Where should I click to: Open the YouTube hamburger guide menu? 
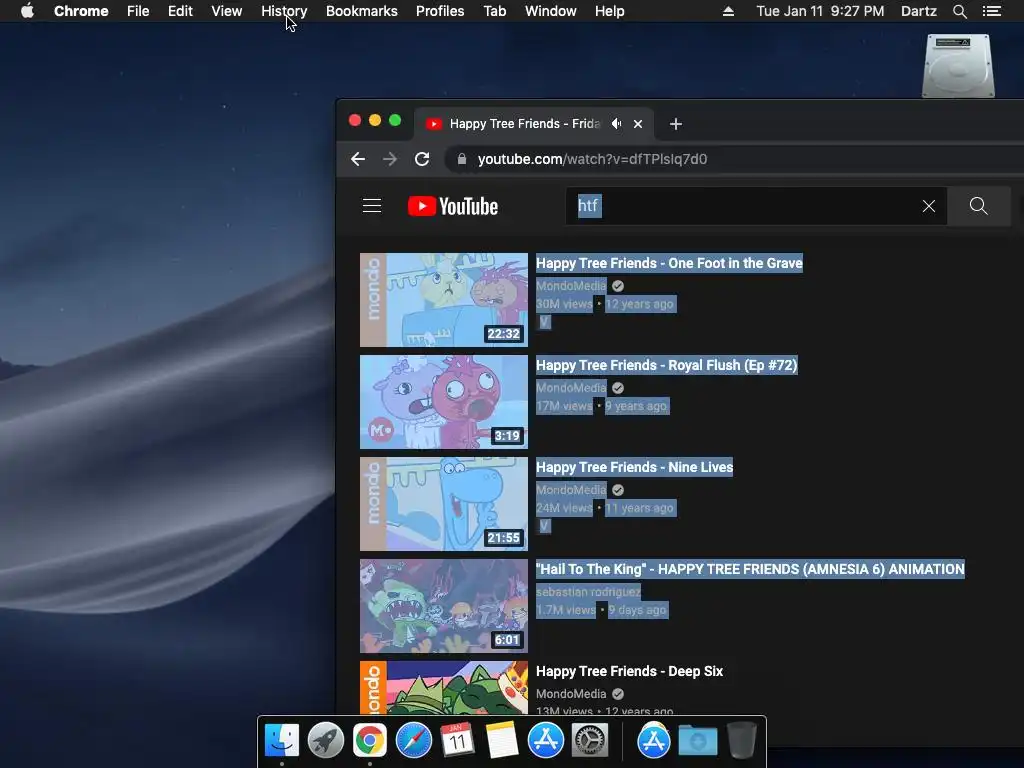pos(372,206)
